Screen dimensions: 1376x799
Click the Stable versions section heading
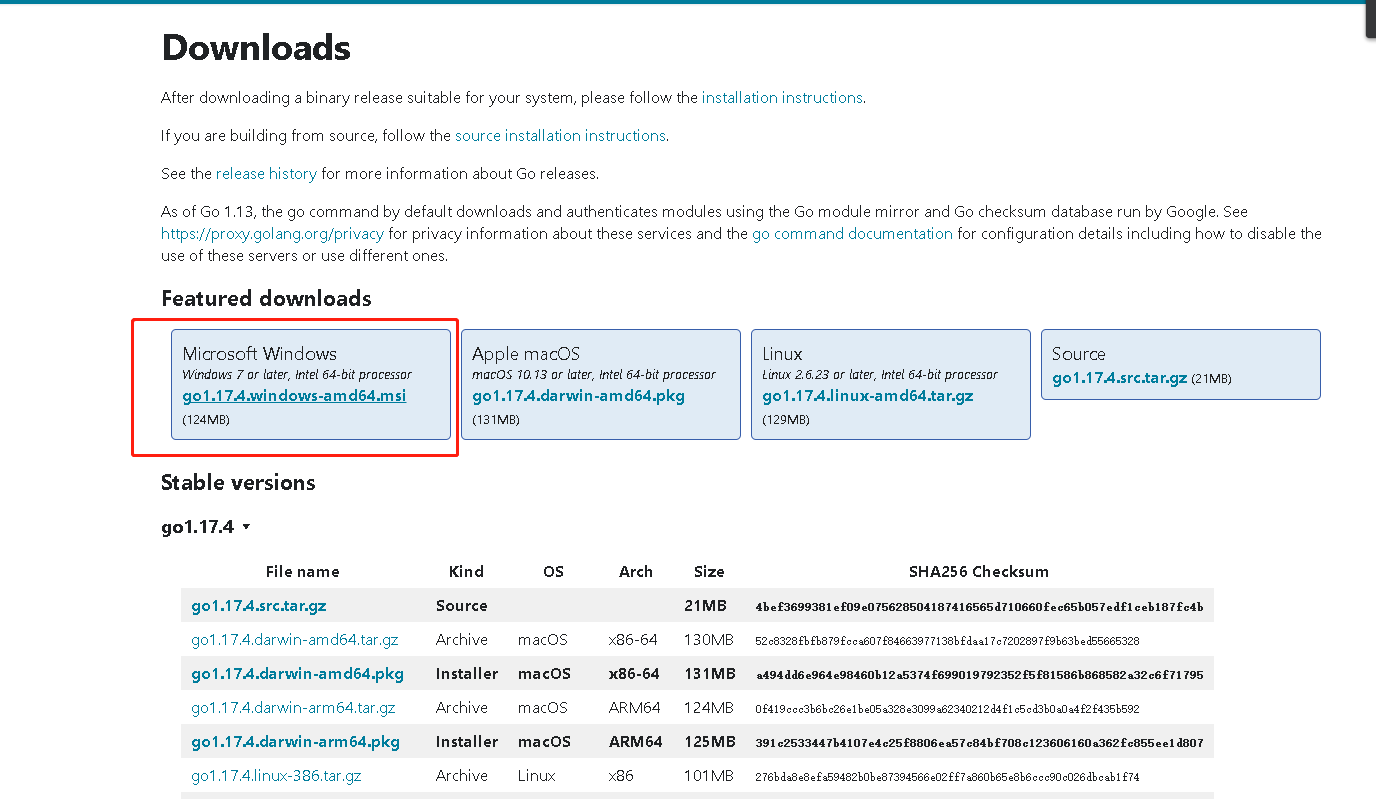(x=238, y=482)
